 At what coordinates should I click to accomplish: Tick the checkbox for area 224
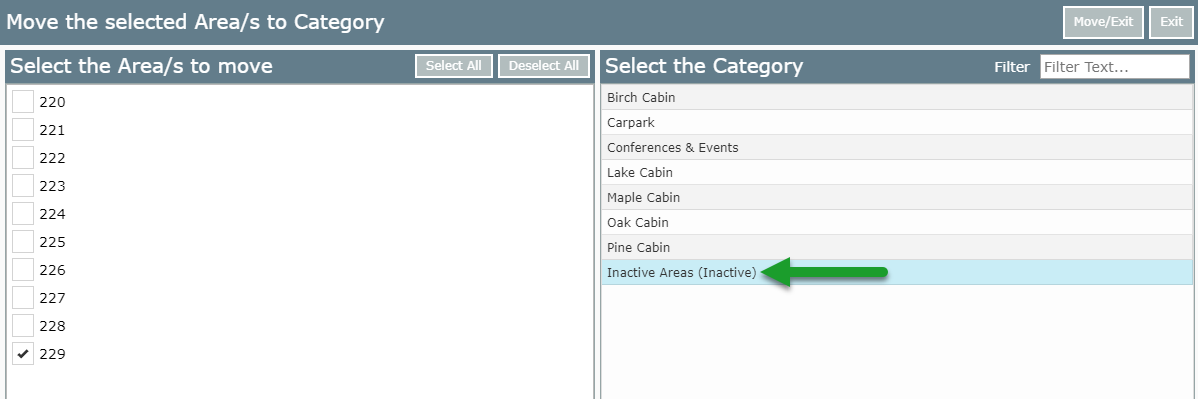[x=23, y=213]
